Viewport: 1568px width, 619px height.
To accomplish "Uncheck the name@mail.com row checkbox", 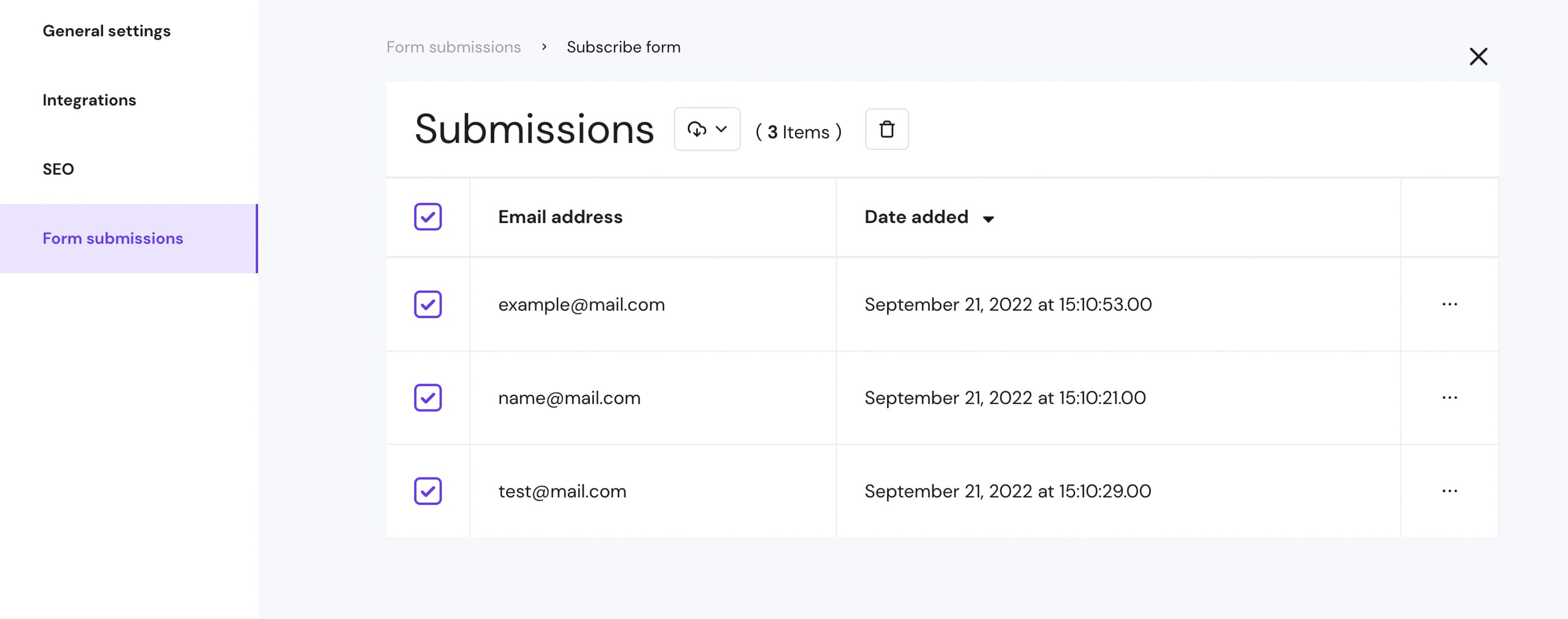I will point(428,398).
